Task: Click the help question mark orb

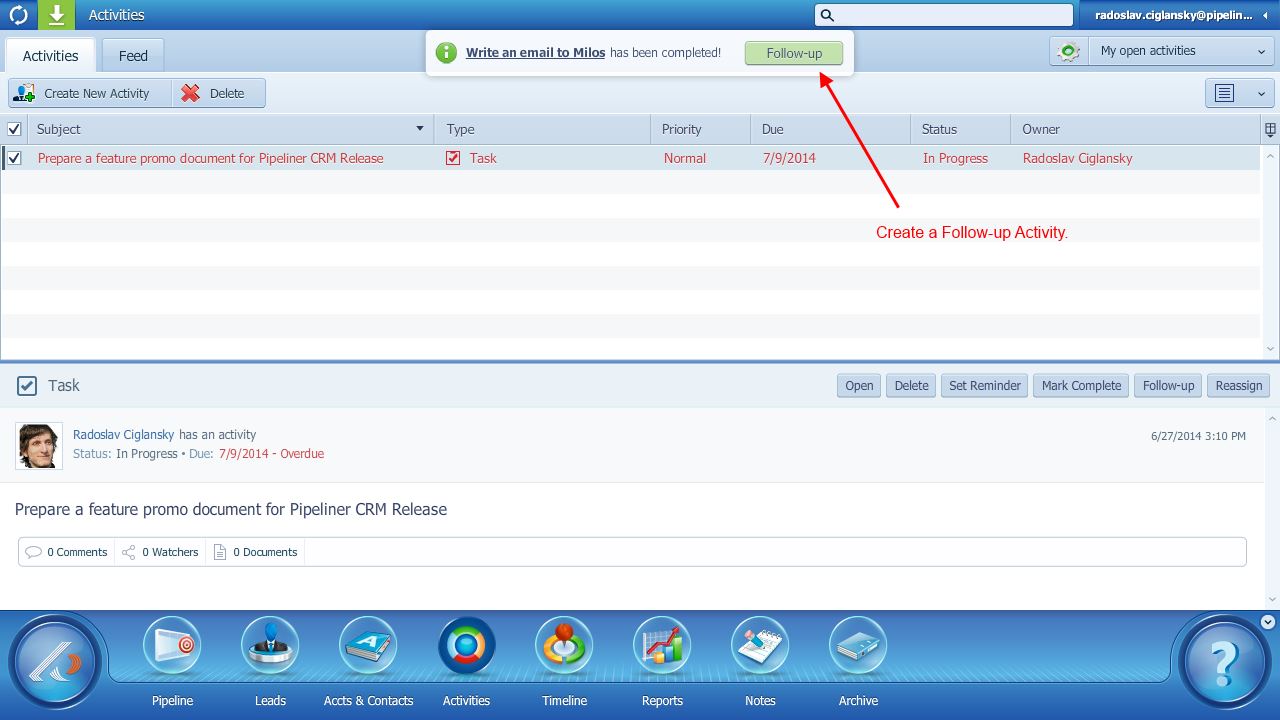Action: pyautogui.click(x=1224, y=662)
